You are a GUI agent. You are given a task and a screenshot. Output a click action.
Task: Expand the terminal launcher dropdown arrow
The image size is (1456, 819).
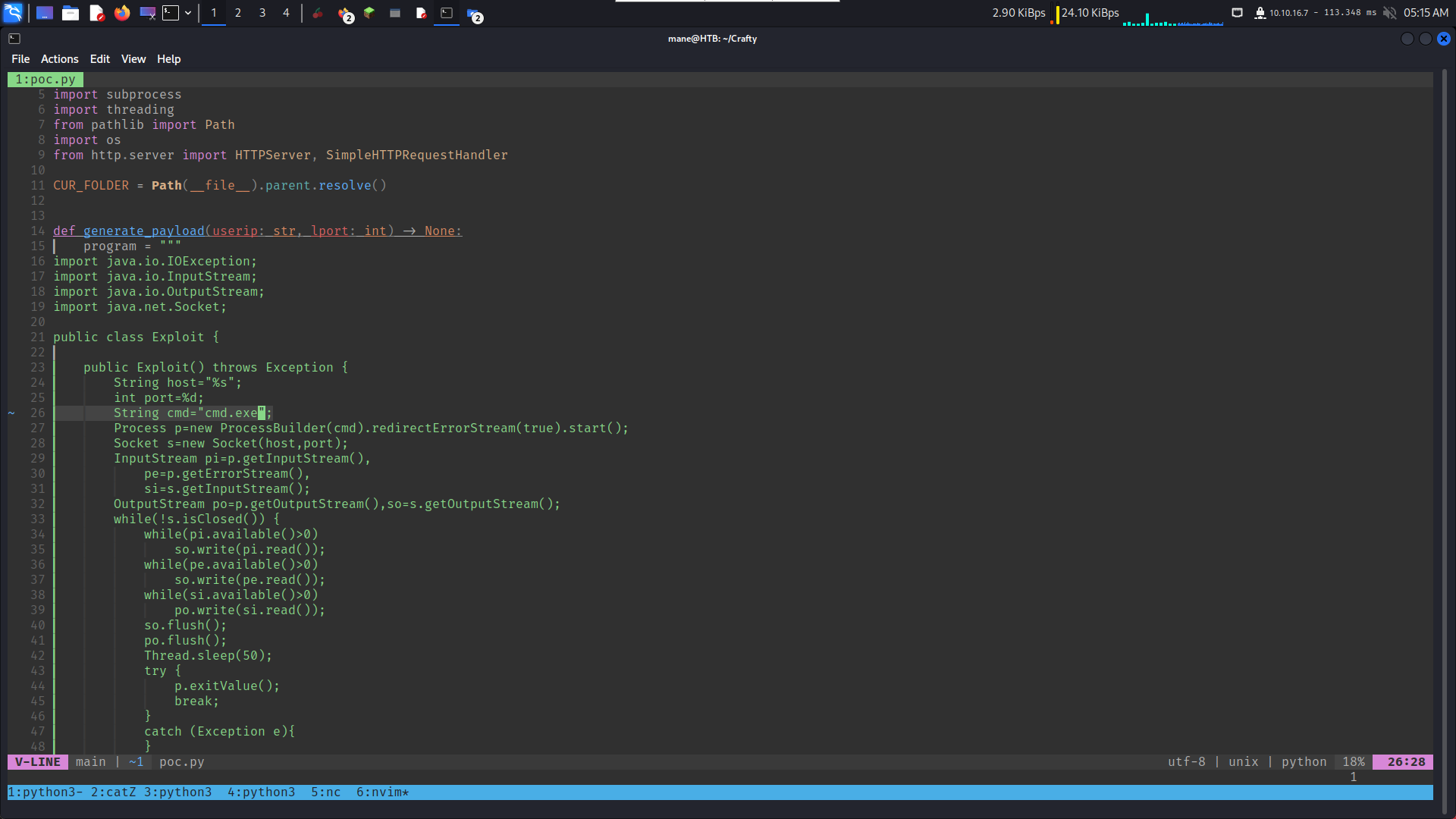pyautogui.click(x=188, y=13)
